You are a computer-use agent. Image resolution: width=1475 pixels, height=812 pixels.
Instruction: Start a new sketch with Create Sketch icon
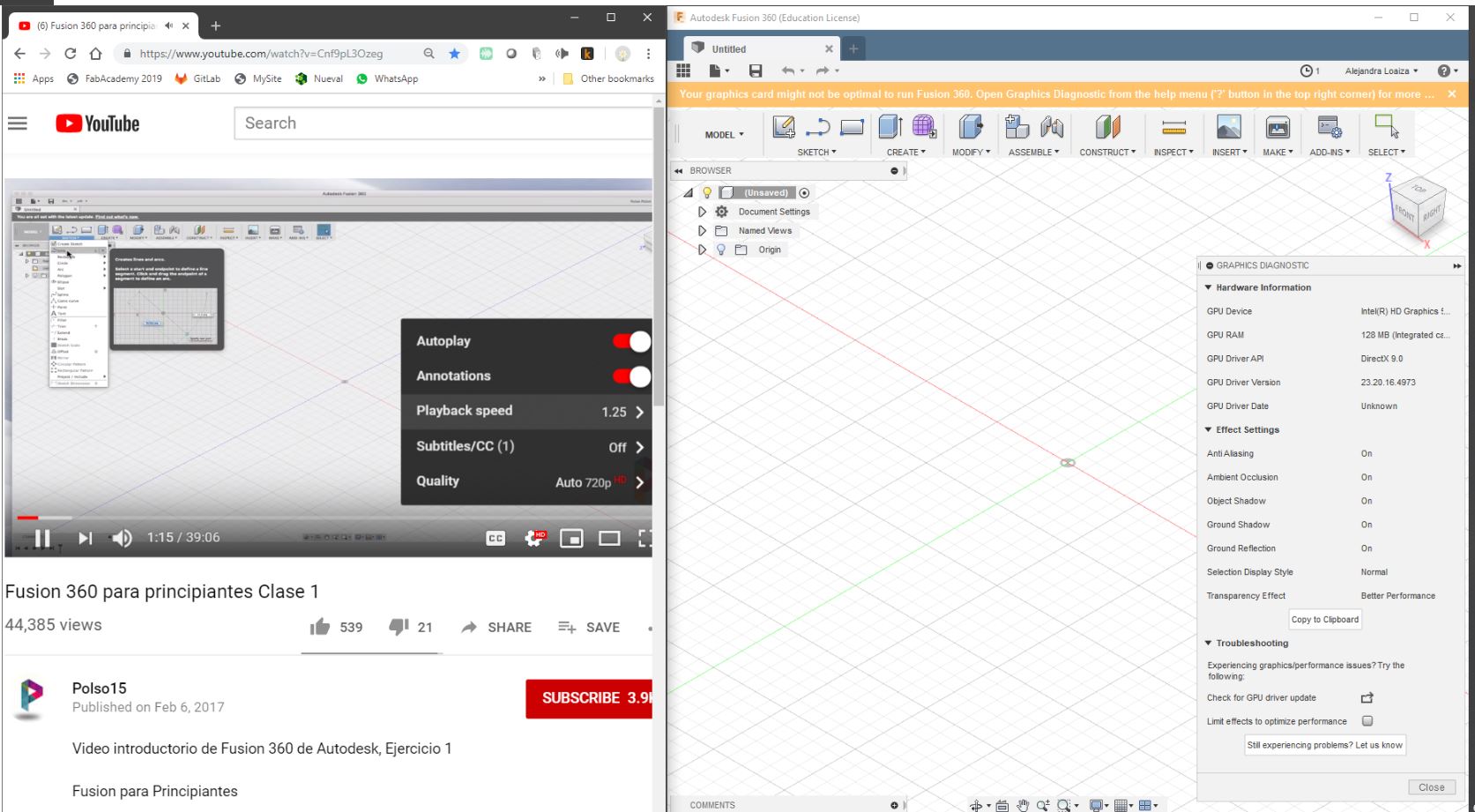(x=783, y=127)
